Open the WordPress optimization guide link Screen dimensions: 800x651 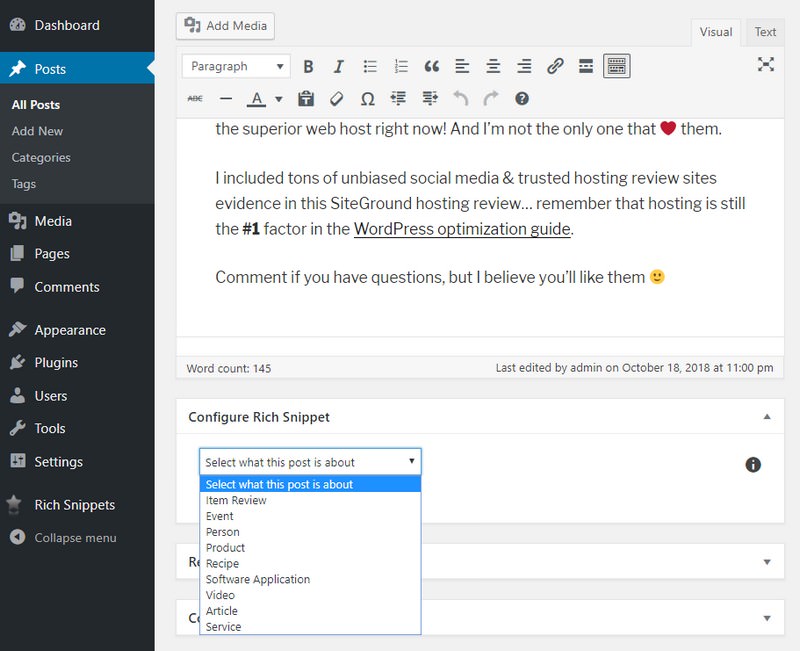460,229
